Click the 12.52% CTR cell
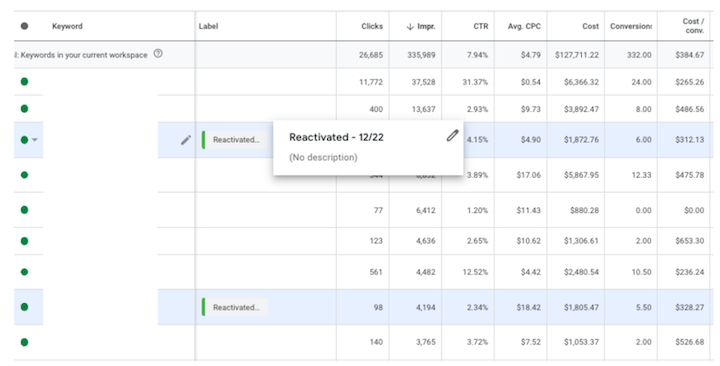This screenshot has height=366, width=720. click(x=475, y=272)
